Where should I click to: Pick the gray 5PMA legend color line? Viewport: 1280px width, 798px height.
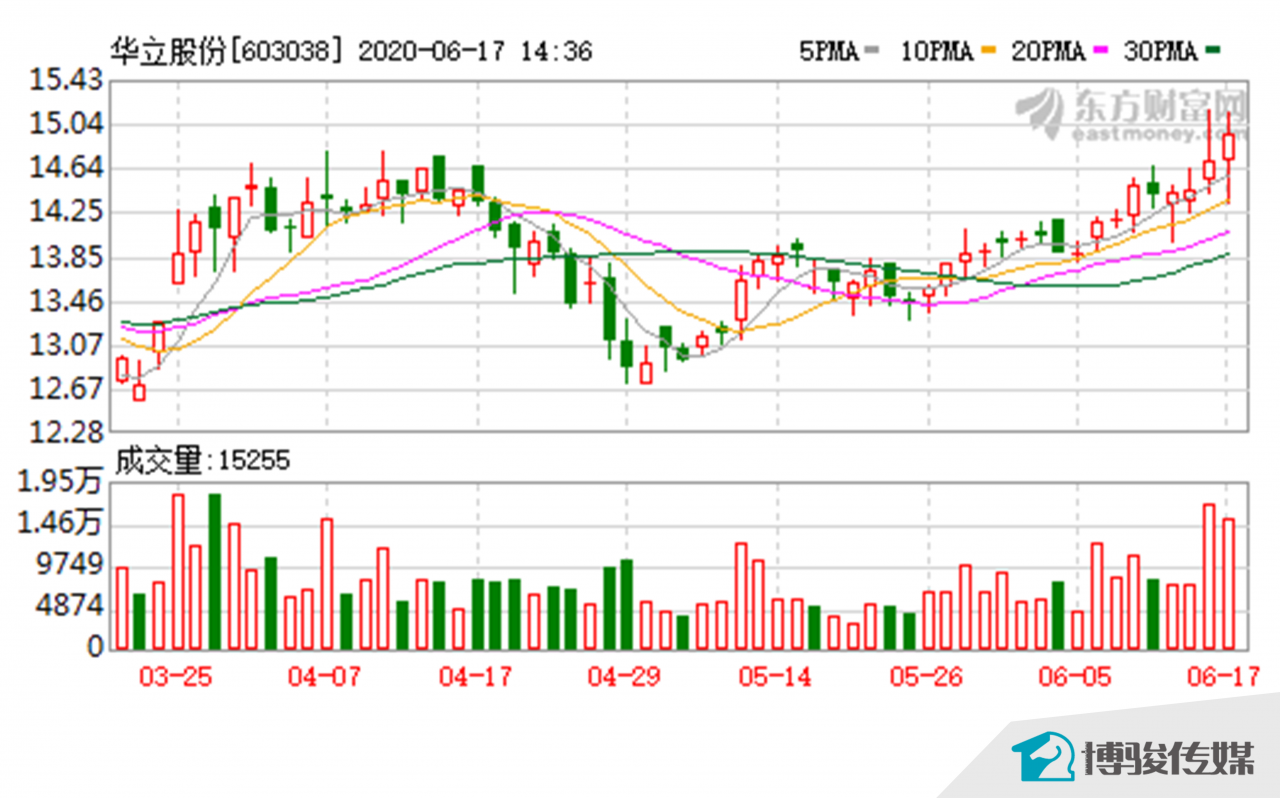point(872,50)
